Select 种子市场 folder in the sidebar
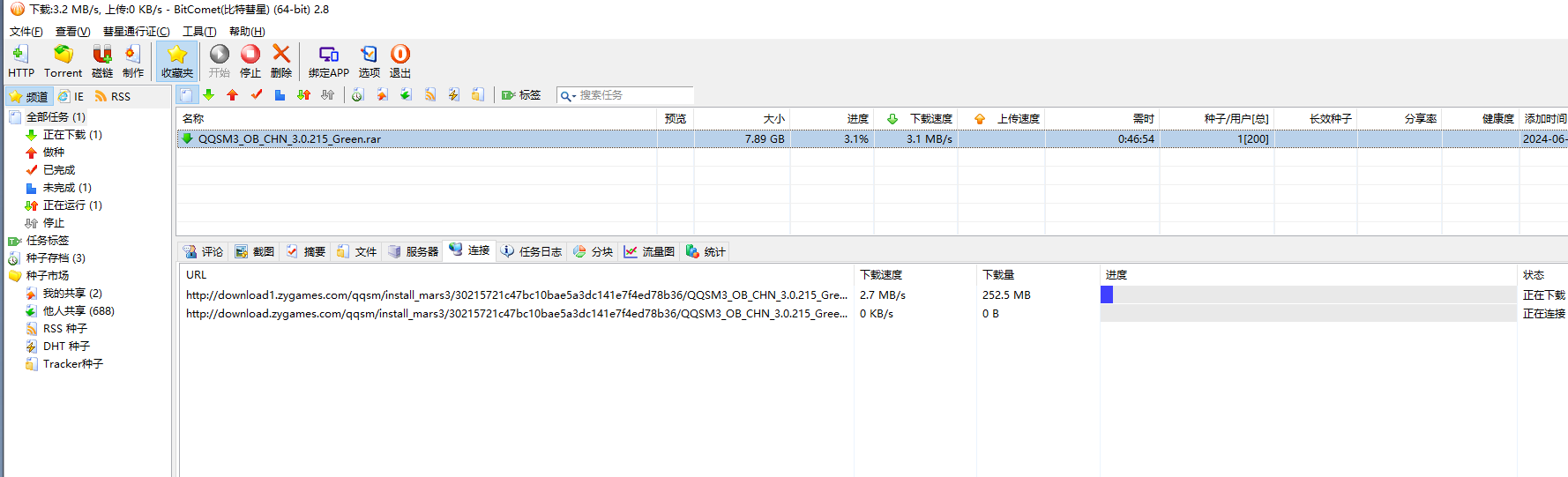 47,276
